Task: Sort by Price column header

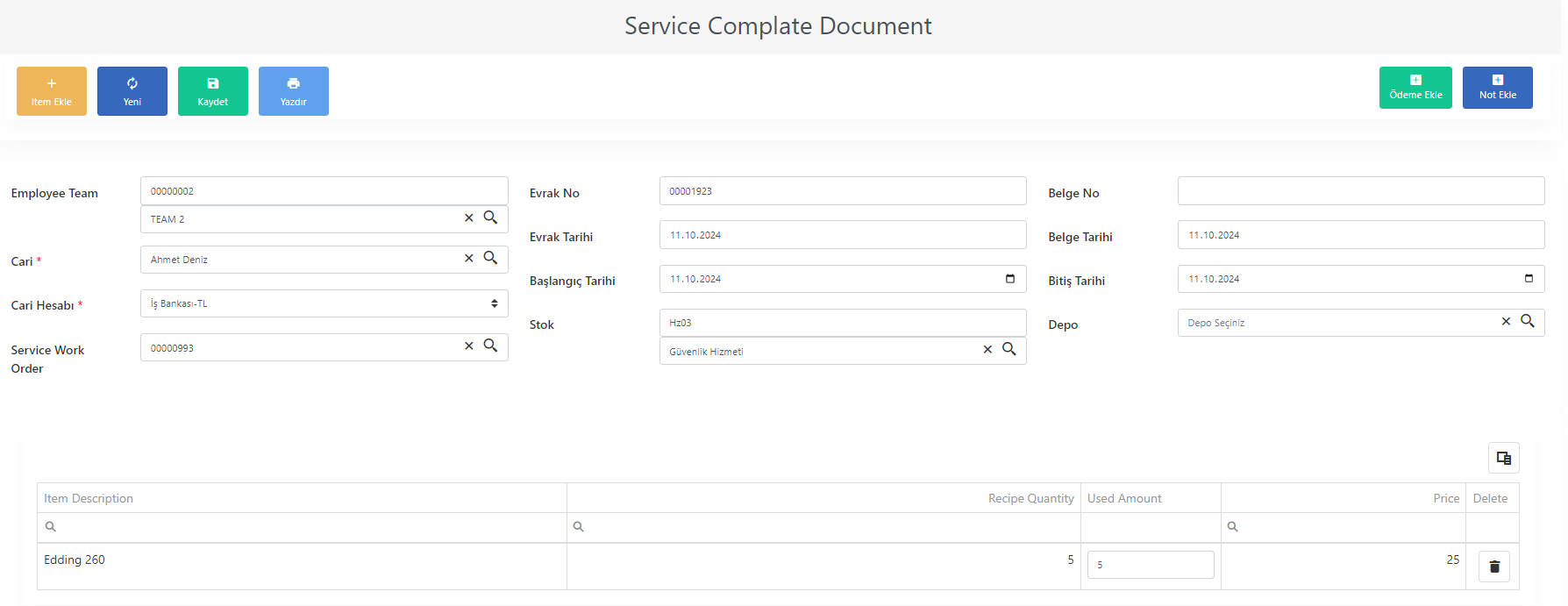Action: tap(1343, 498)
